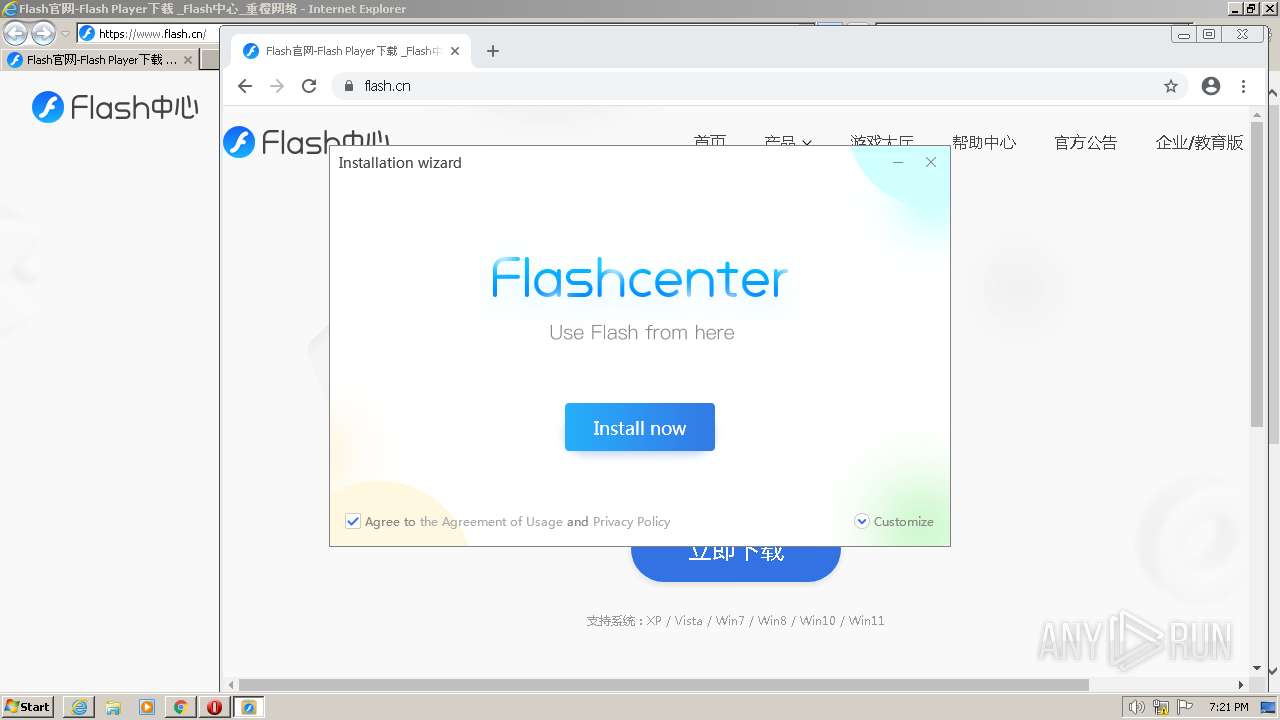Open 官方公告 in site navigation
The width and height of the screenshot is (1280, 720).
click(1085, 142)
